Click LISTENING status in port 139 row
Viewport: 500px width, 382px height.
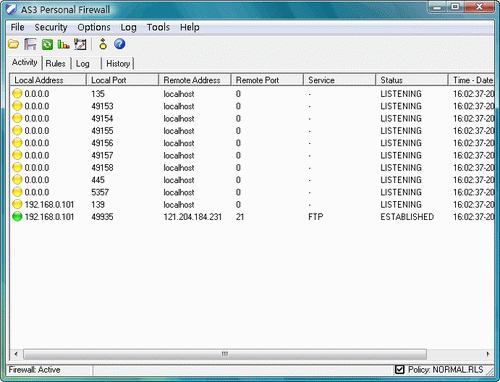coord(401,205)
